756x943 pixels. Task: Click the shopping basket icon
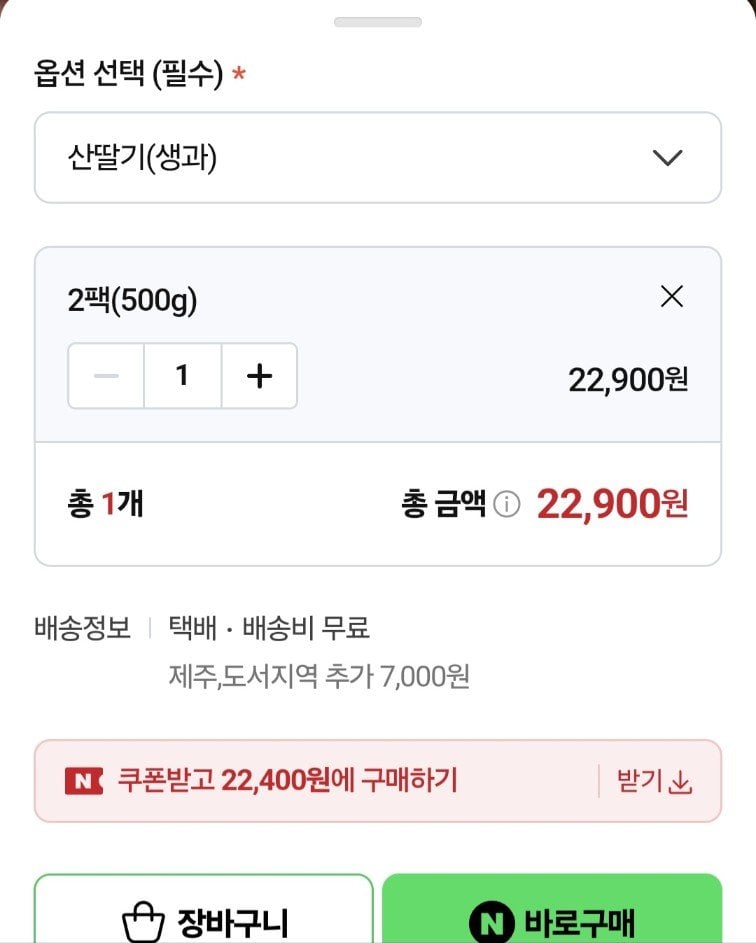tap(142, 921)
